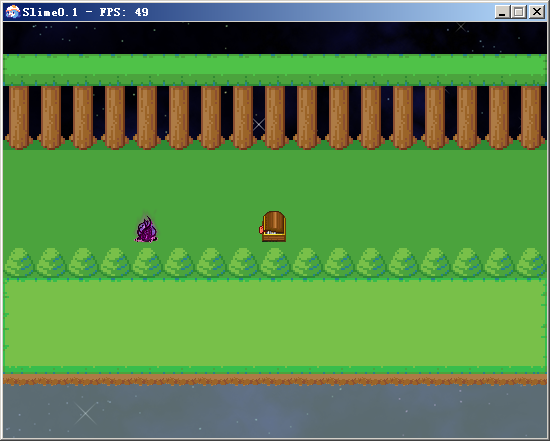Click dark grass between slime and chest
550x441 pixels.
[x=209, y=228]
